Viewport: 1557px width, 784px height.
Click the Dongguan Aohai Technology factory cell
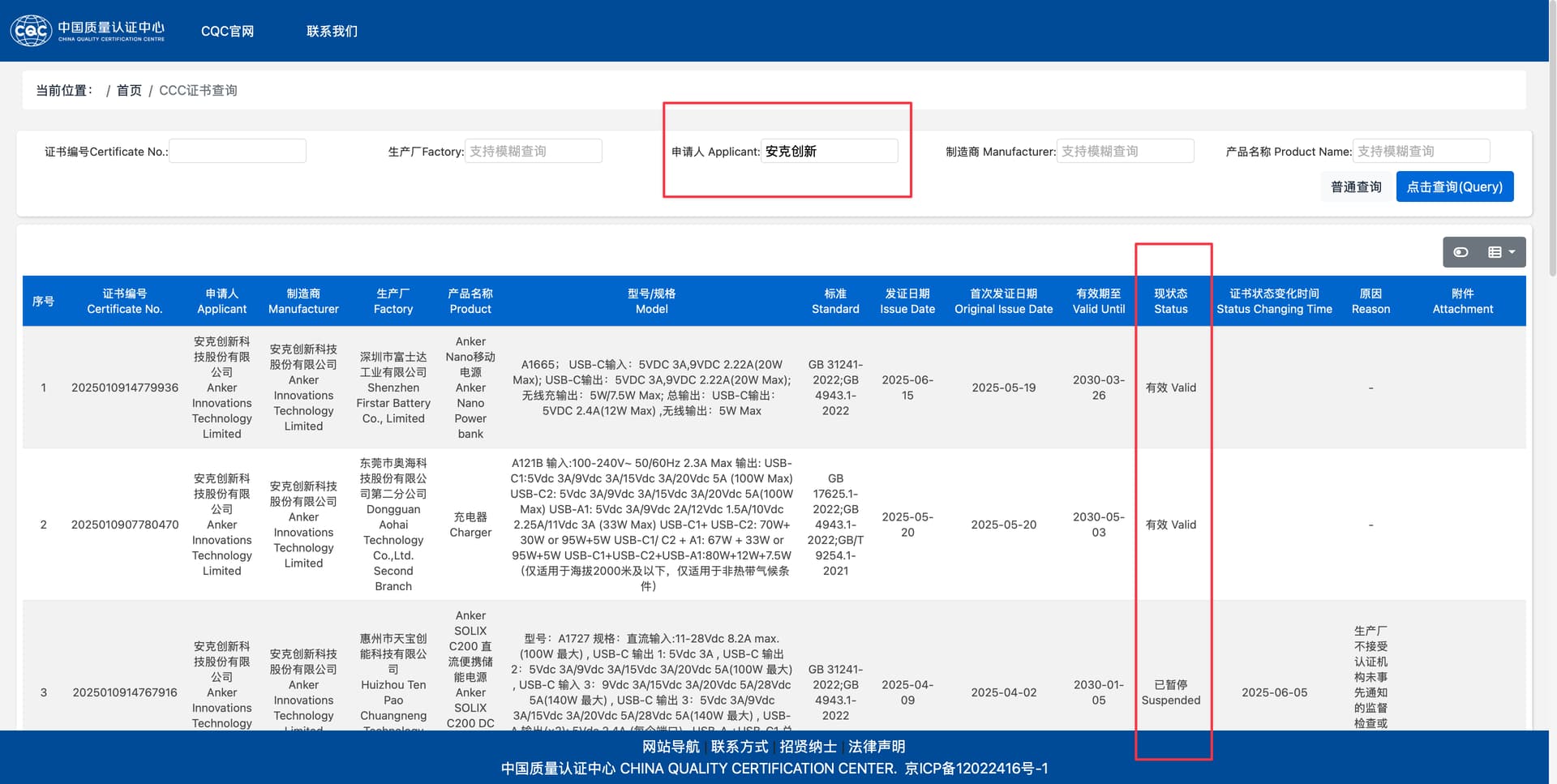point(393,525)
